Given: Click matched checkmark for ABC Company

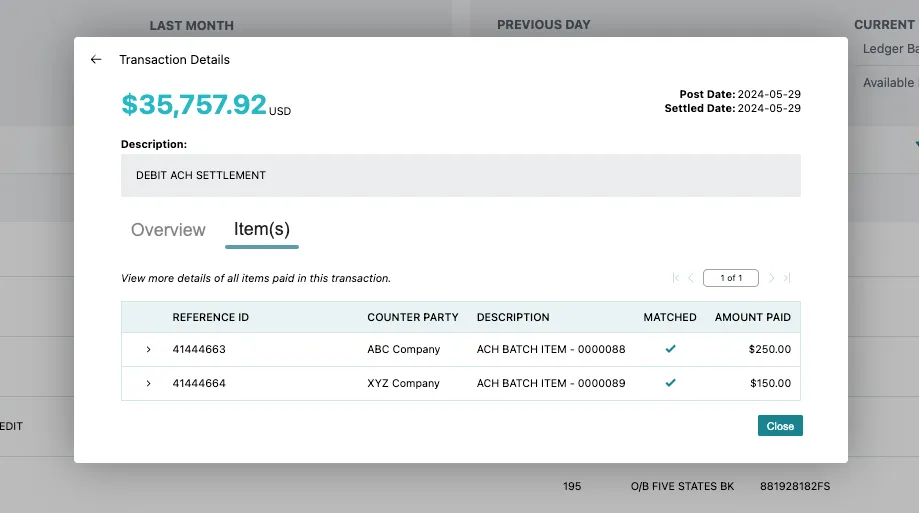Looking at the screenshot, I should (670, 349).
